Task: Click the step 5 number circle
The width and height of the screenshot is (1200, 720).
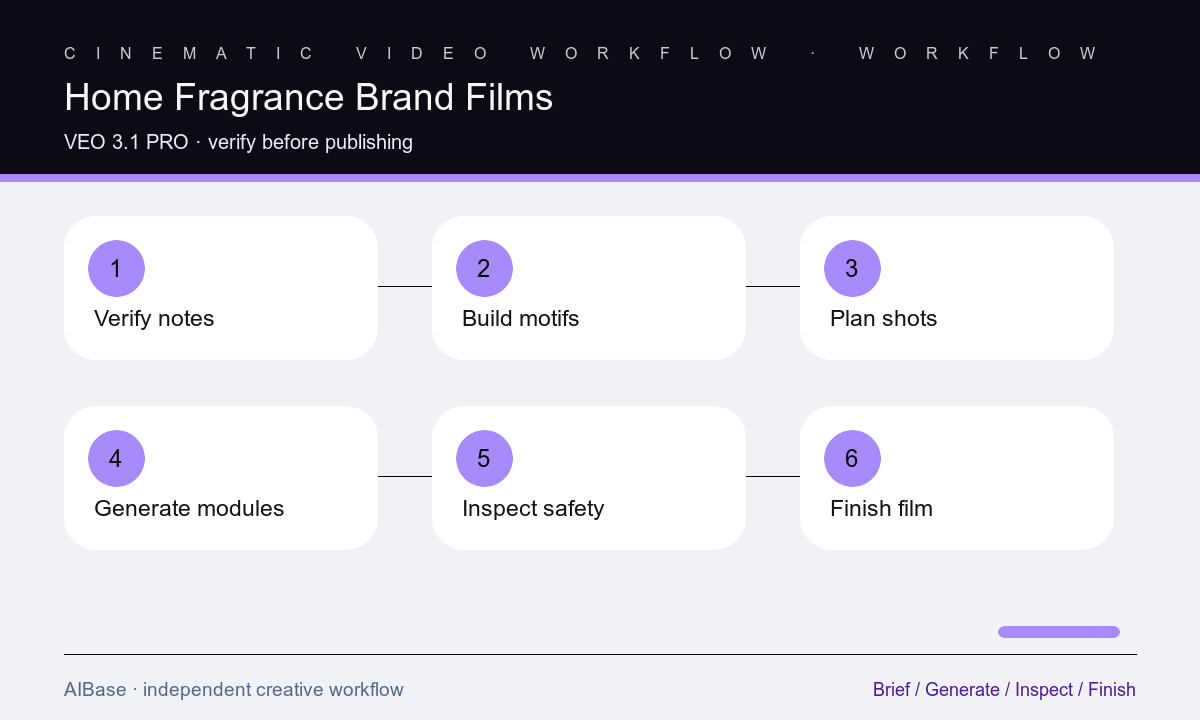Action: pyautogui.click(x=484, y=458)
